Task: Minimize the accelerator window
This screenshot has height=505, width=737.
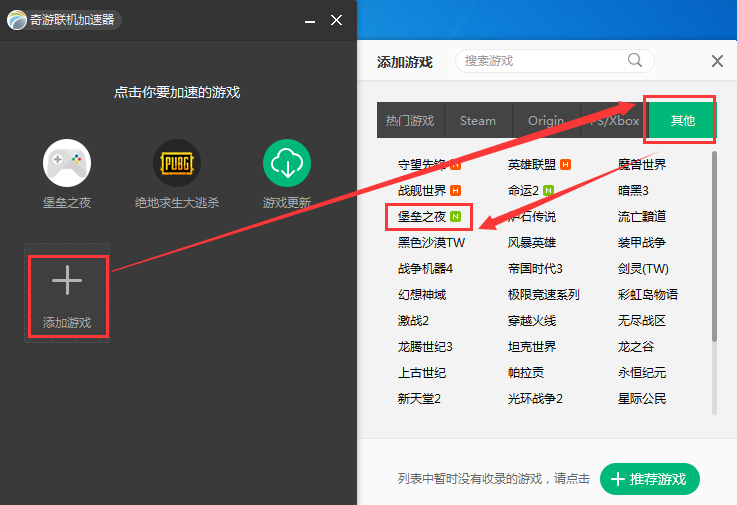Action: point(310,20)
